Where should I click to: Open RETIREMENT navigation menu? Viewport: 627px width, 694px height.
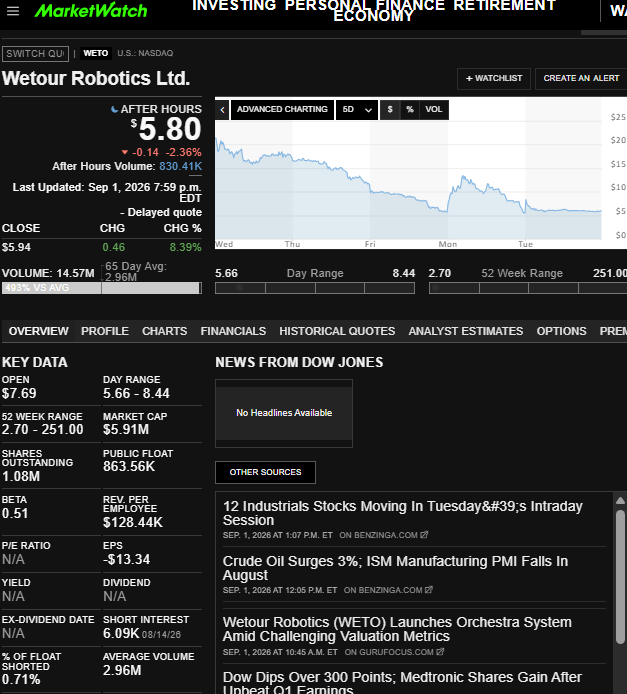[x=504, y=5]
